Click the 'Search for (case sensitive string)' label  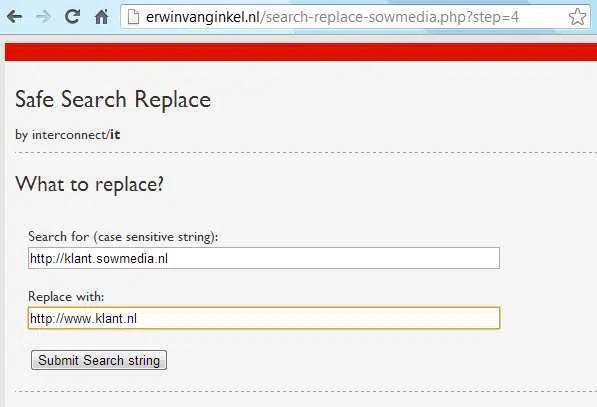(123, 236)
